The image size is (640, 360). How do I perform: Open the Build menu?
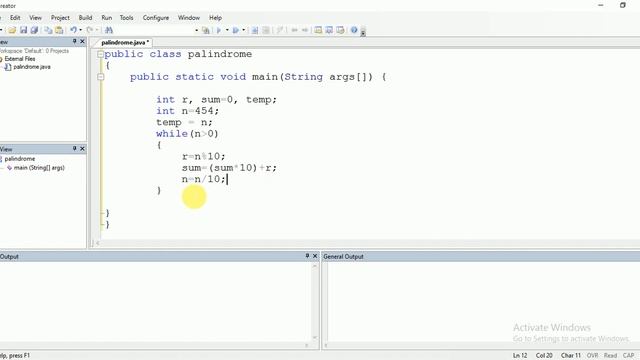[85, 18]
